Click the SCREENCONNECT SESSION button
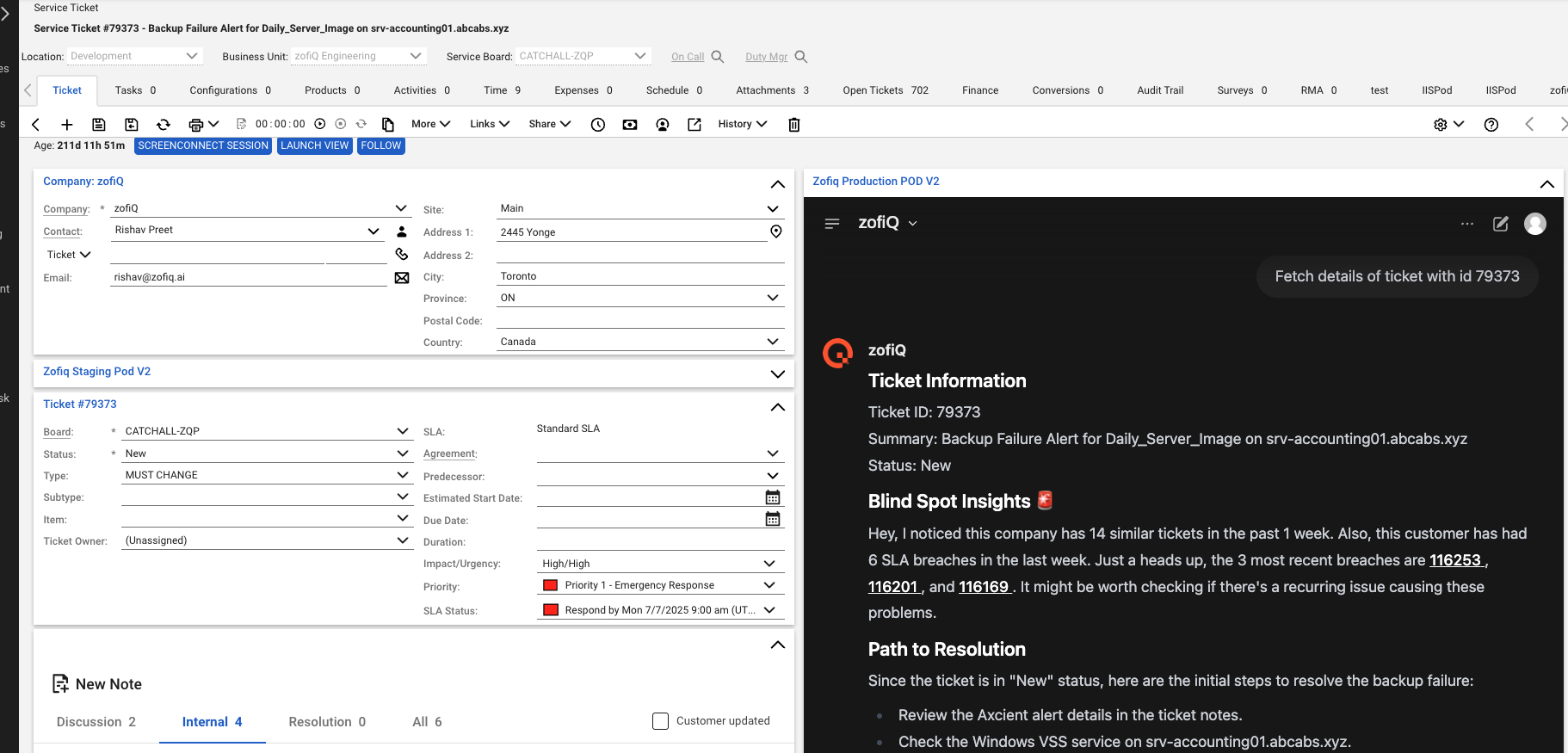The height and width of the screenshot is (753, 1568). click(x=203, y=145)
